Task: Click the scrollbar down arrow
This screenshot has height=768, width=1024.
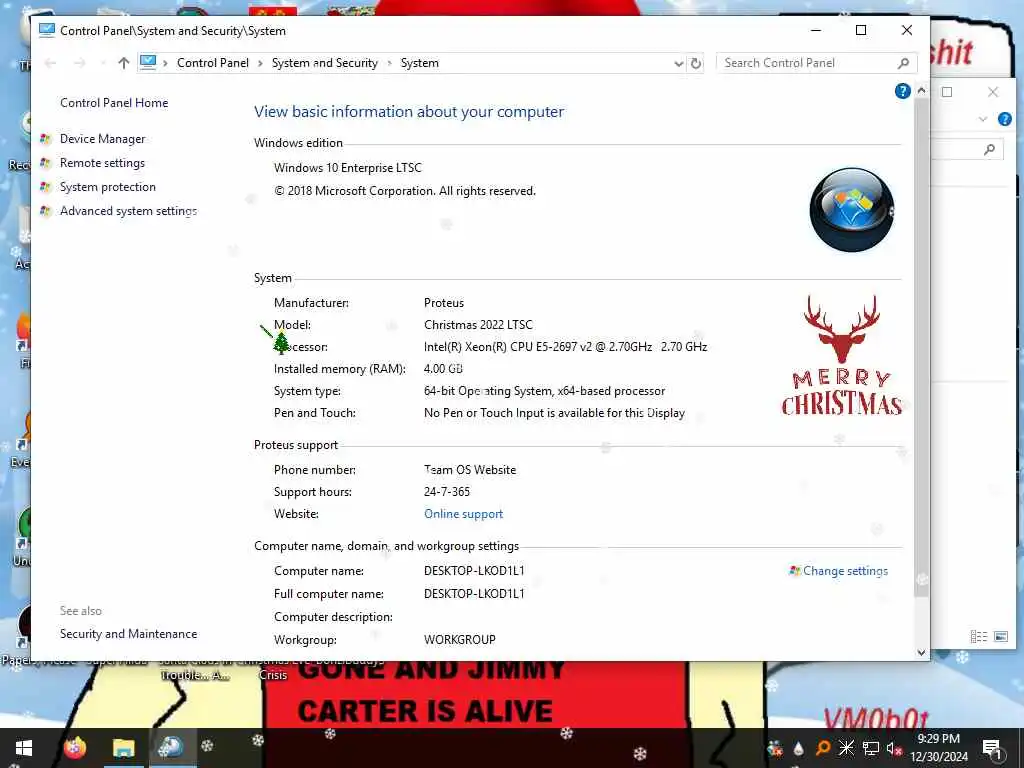Action: click(921, 652)
